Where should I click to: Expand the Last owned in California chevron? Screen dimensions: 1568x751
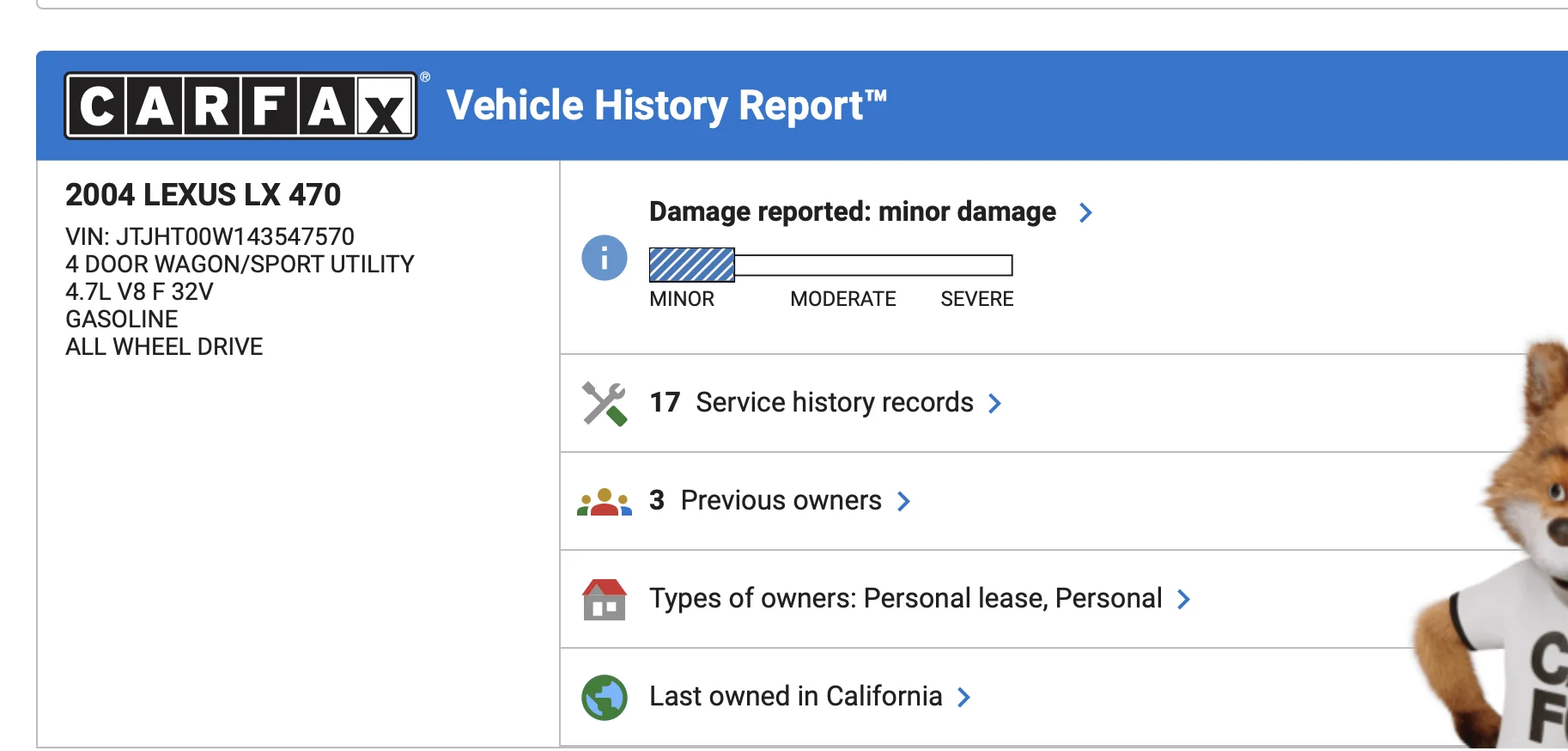[963, 697]
